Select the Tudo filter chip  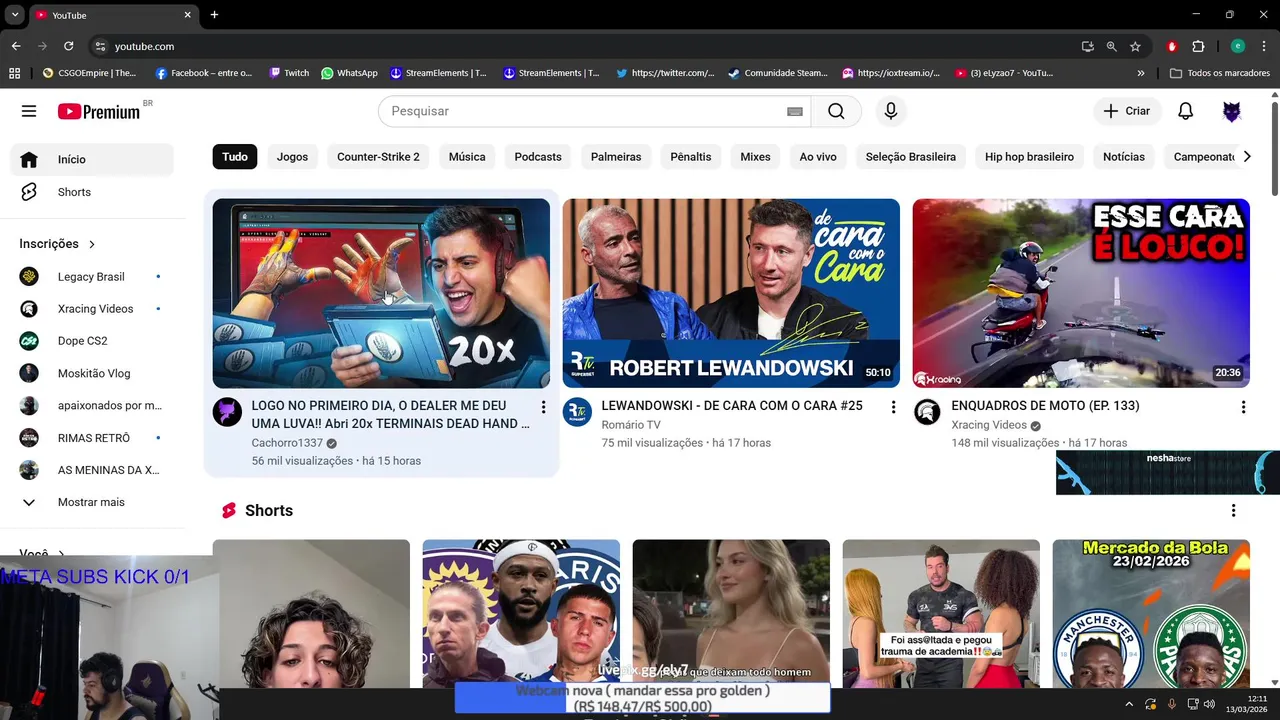(x=235, y=157)
